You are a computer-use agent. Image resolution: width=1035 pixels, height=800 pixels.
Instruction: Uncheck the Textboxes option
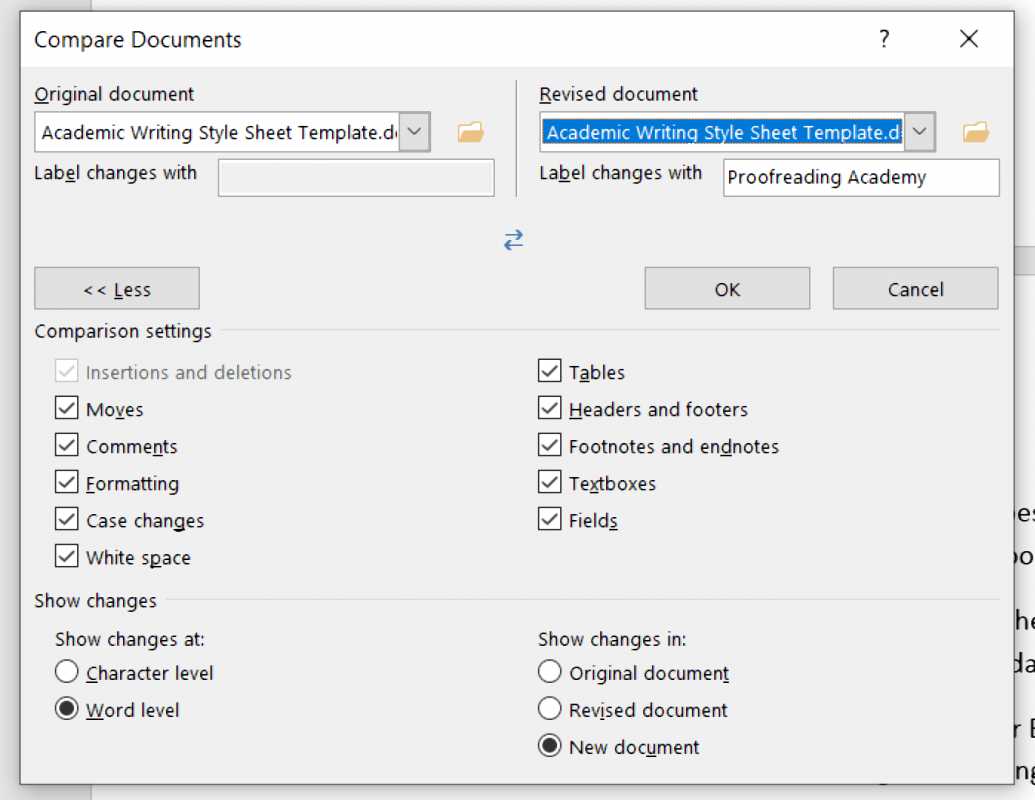550,483
